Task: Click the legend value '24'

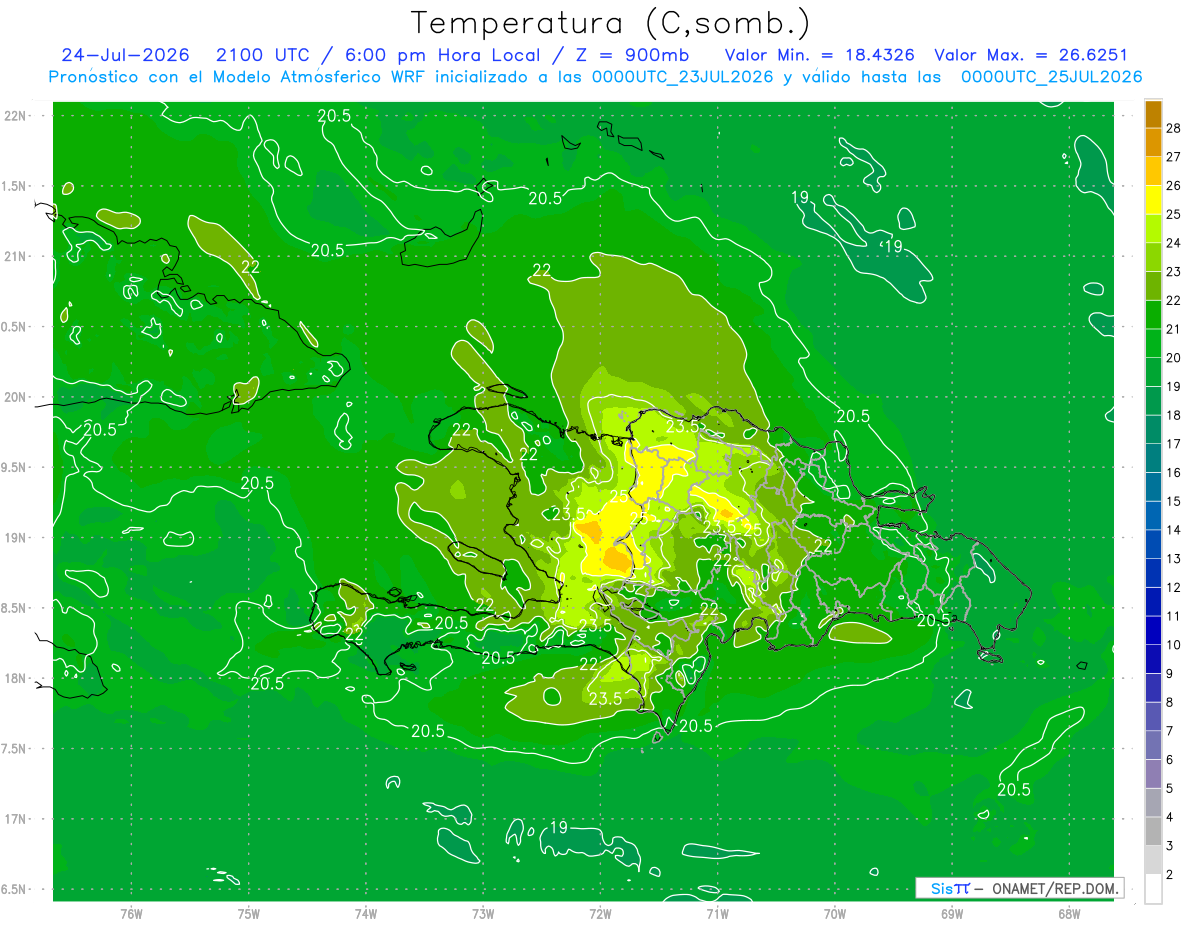Action: point(1173,243)
